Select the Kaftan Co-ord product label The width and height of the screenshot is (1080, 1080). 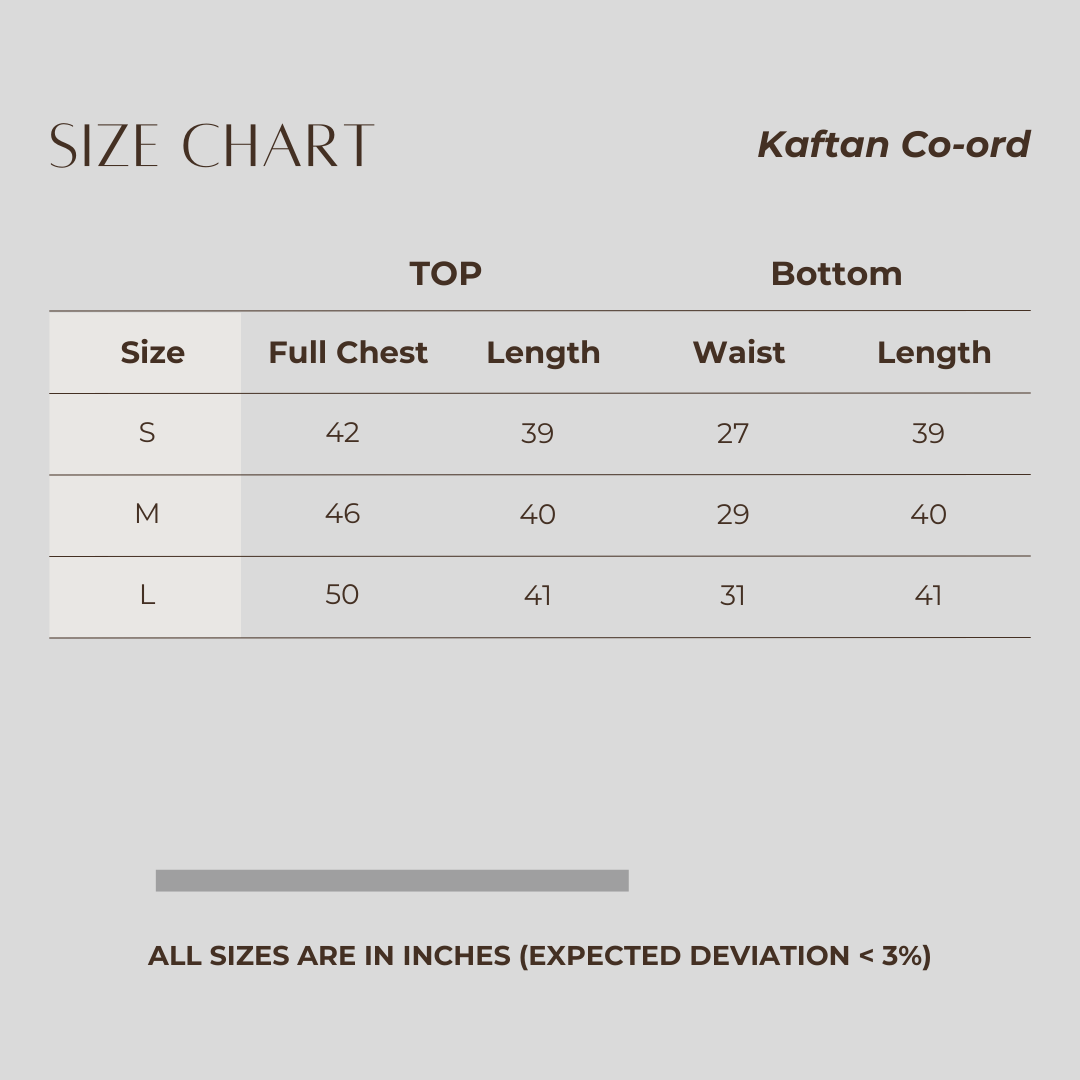[893, 145]
